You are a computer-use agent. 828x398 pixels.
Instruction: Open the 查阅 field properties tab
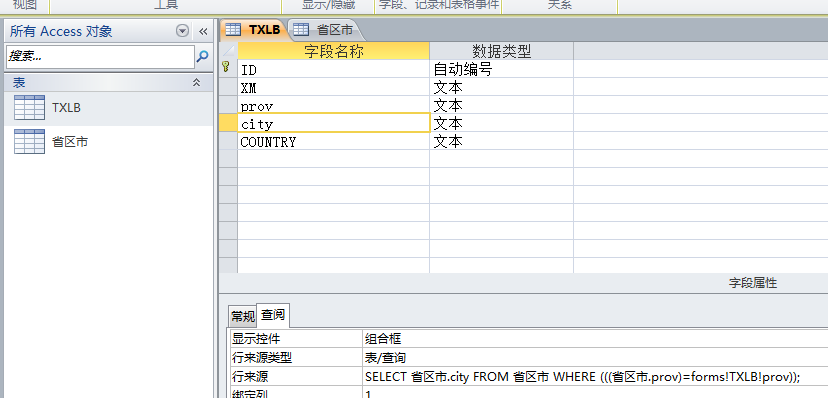click(x=273, y=315)
